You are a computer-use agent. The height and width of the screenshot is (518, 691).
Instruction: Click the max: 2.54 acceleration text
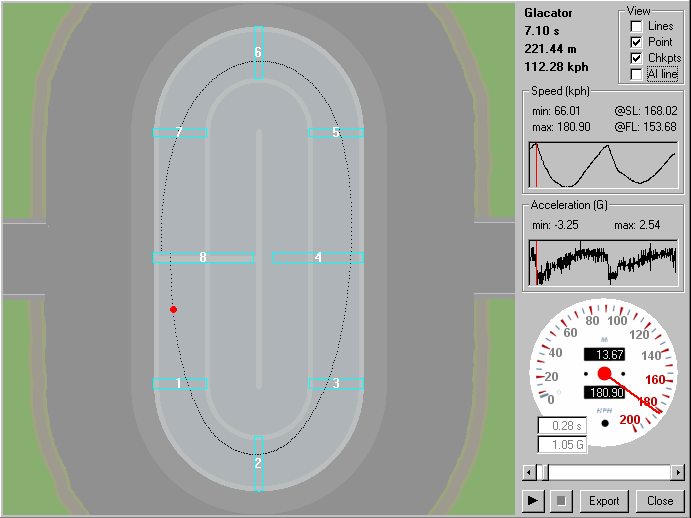637,225
